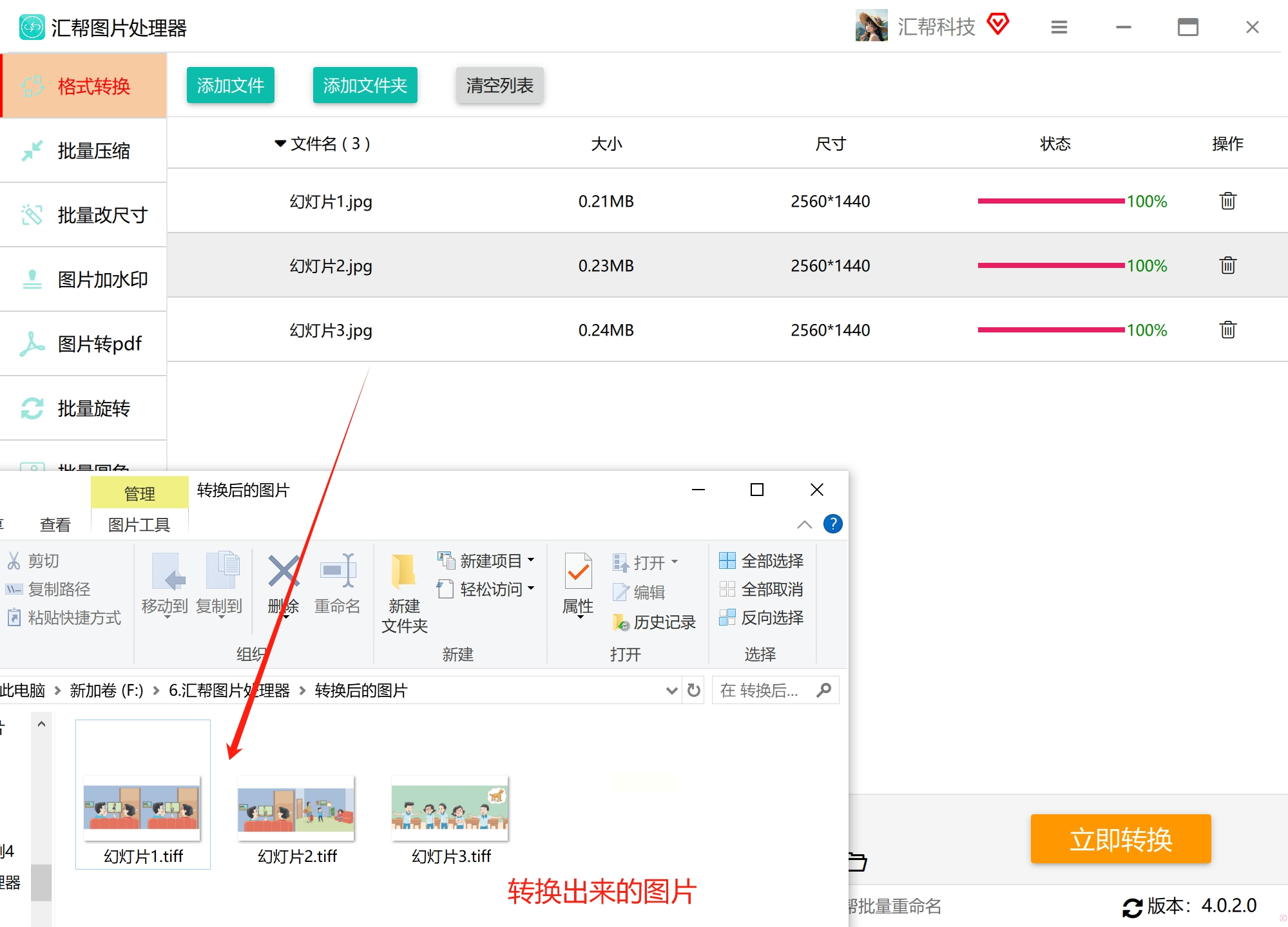
Task: Collapse the Explorer ribbon with chevron
Action: (804, 524)
